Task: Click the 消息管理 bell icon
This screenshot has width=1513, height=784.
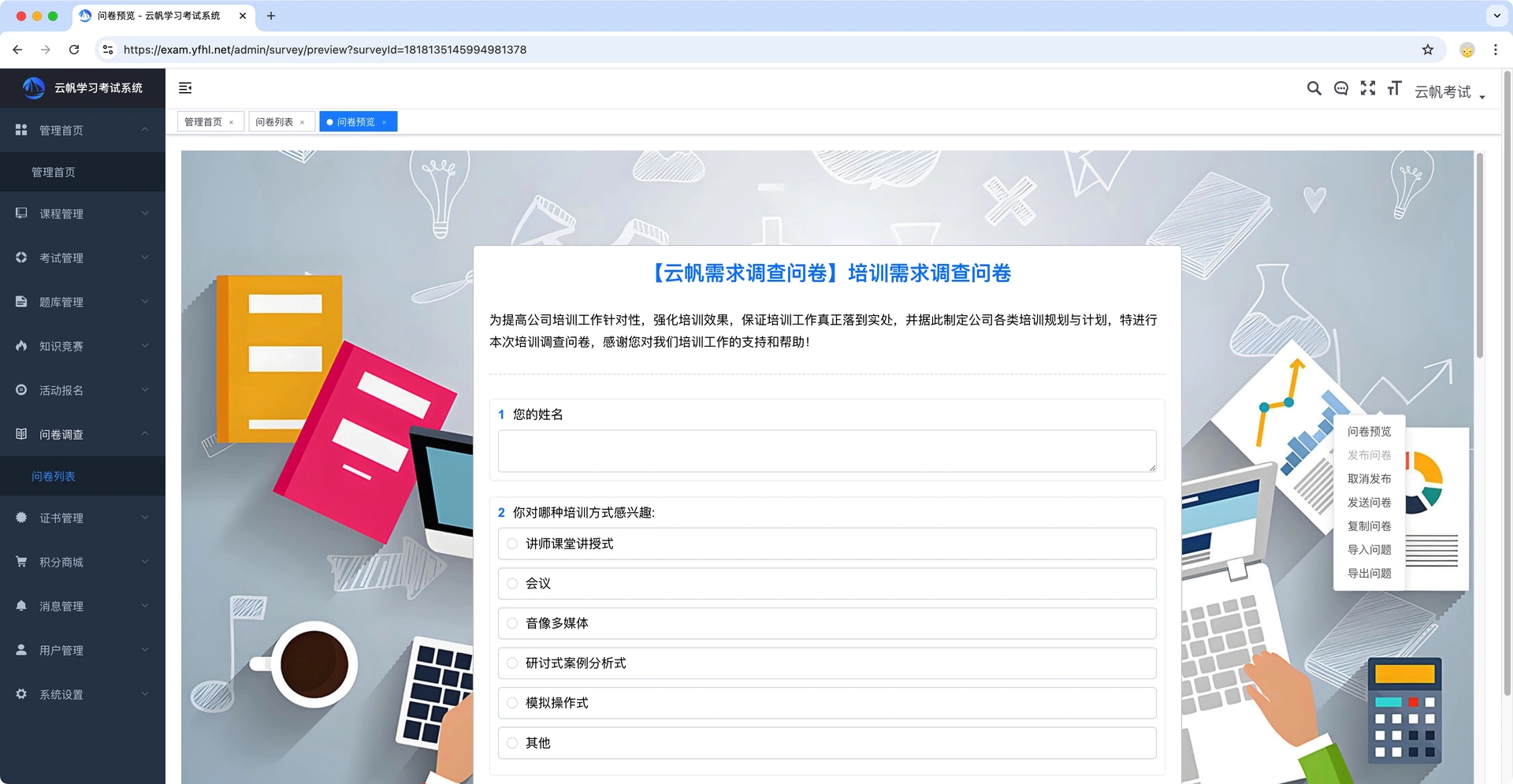Action: [x=21, y=606]
